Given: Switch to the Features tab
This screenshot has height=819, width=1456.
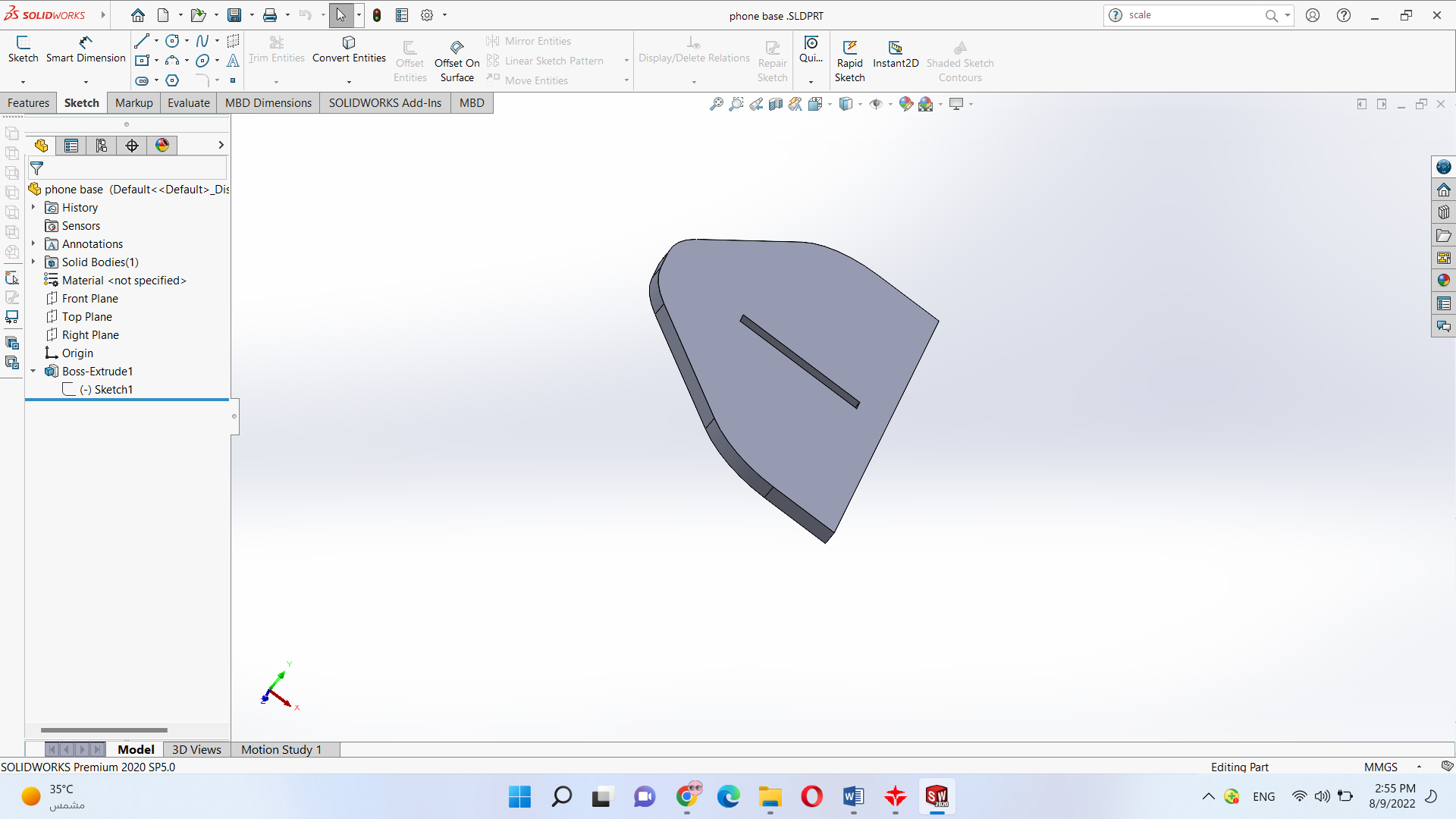Looking at the screenshot, I should [x=28, y=103].
